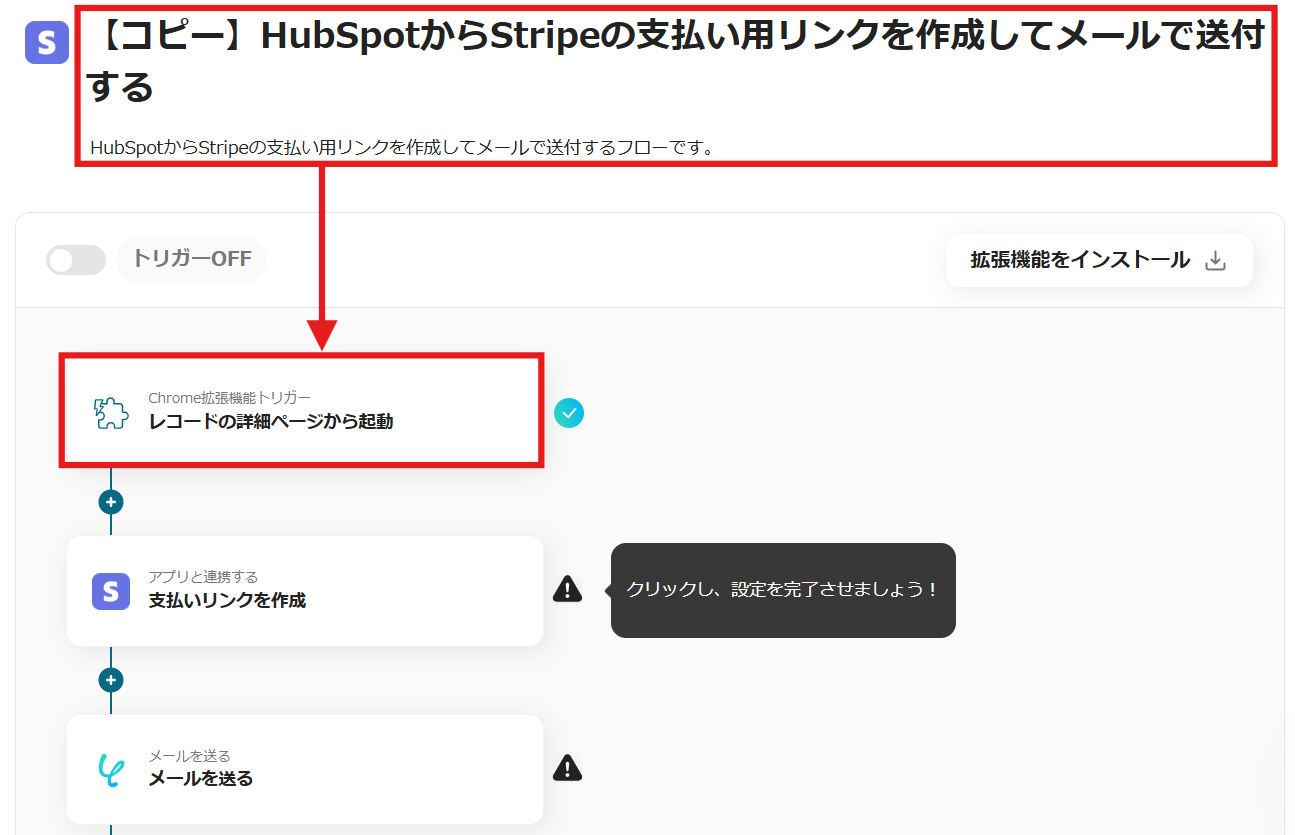Click the warning icon beside メールを送る
Image resolution: width=1295 pixels, height=835 pixels.
click(x=568, y=768)
